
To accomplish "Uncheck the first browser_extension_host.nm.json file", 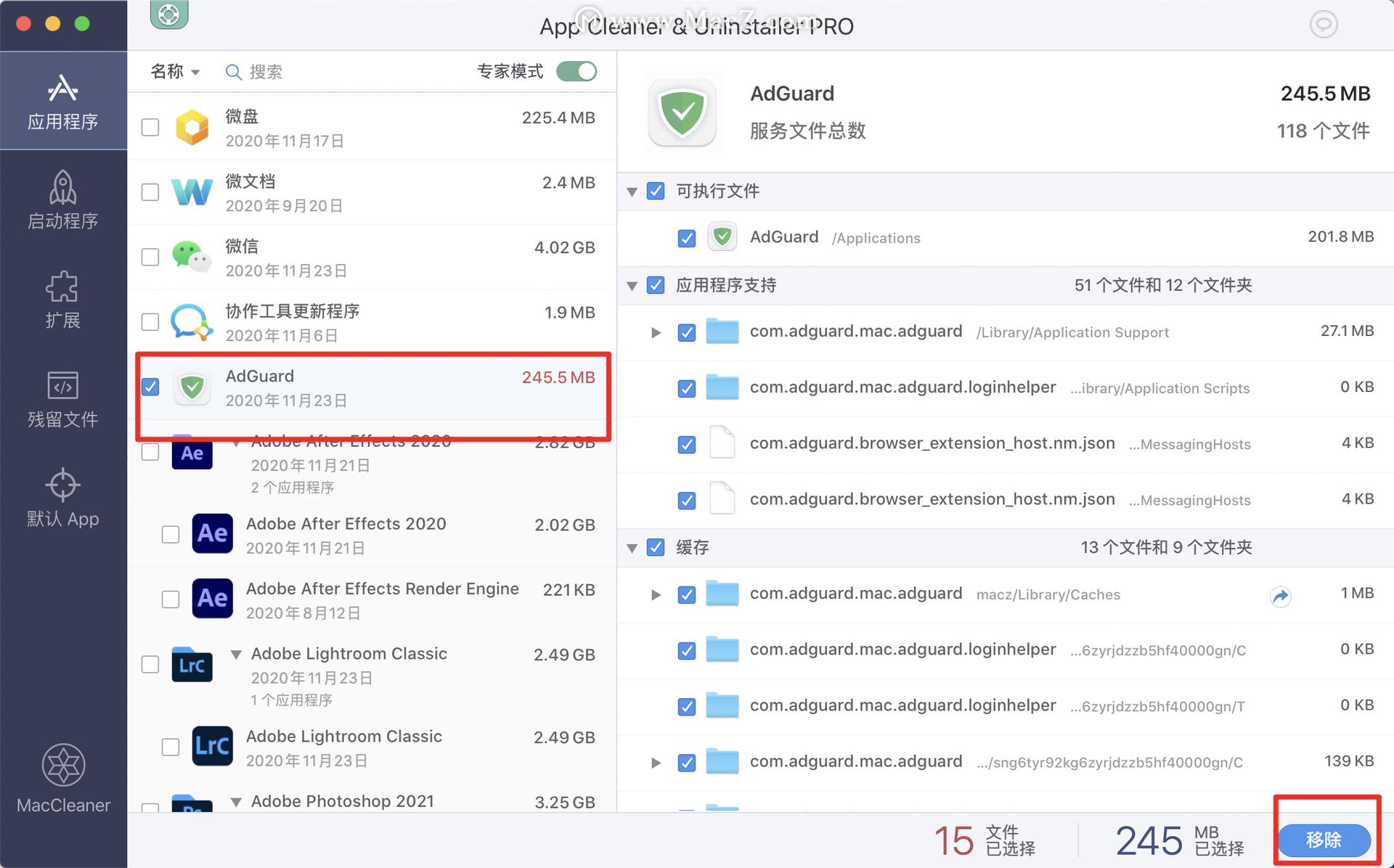I will pos(686,444).
